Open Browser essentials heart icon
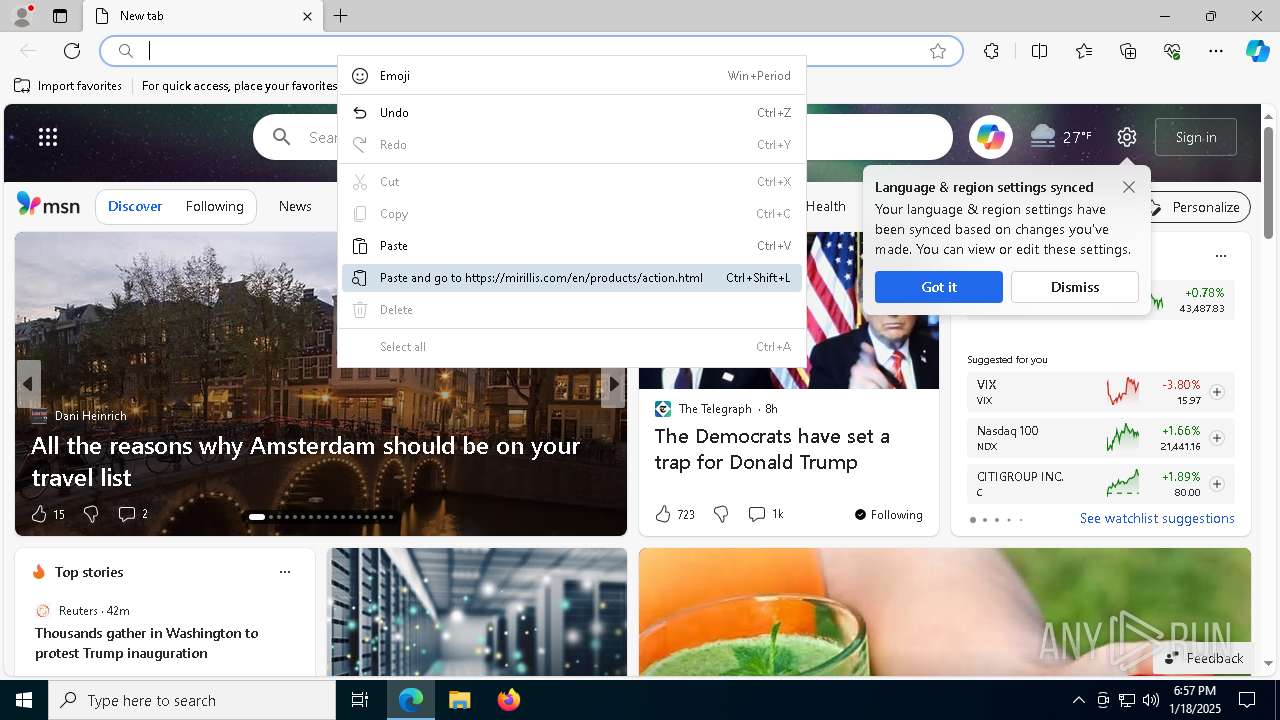The image size is (1280, 720). pyautogui.click(x=1172, y=51)
